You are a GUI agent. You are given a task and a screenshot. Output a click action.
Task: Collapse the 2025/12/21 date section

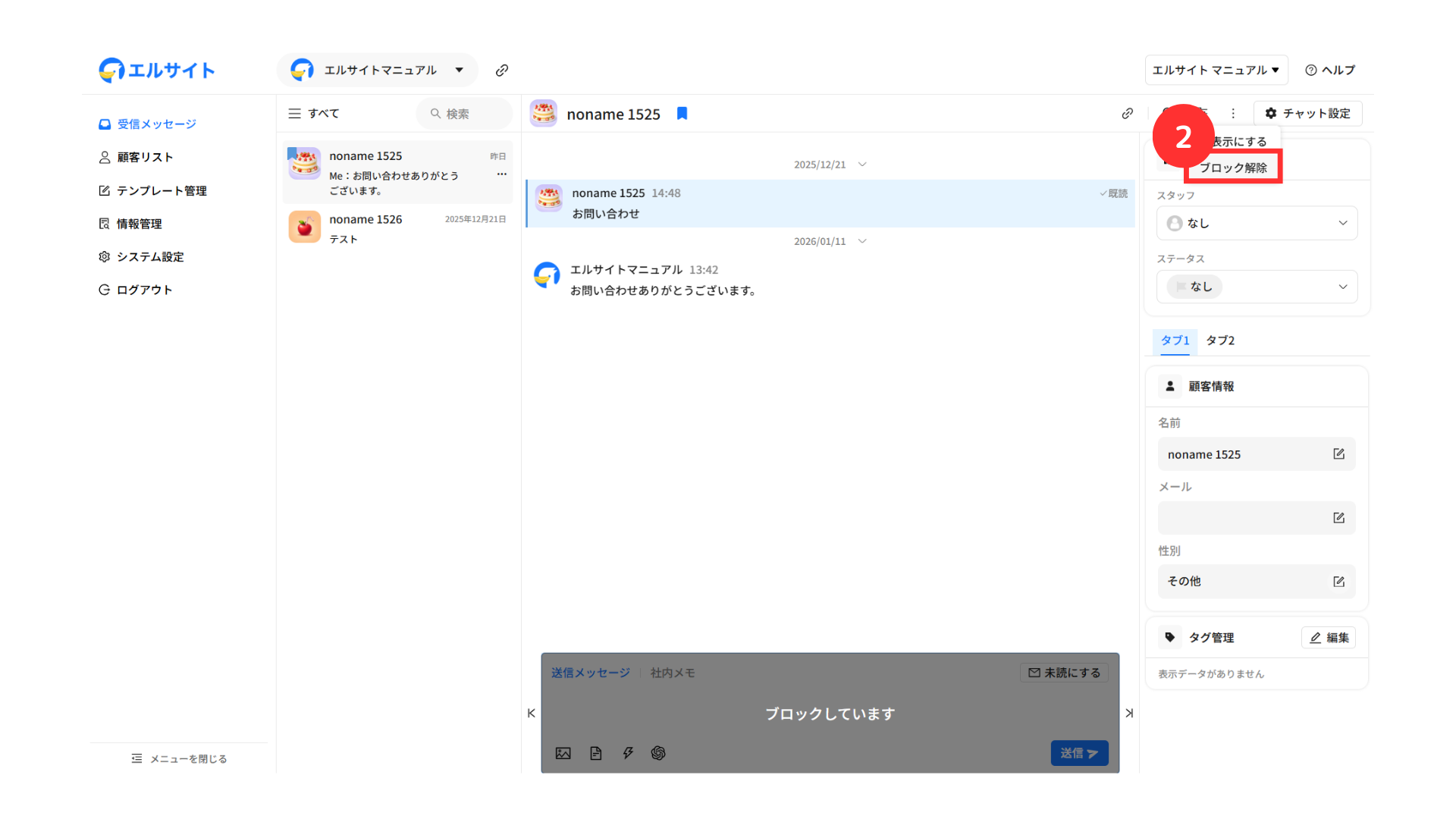[x=862, y=165]
